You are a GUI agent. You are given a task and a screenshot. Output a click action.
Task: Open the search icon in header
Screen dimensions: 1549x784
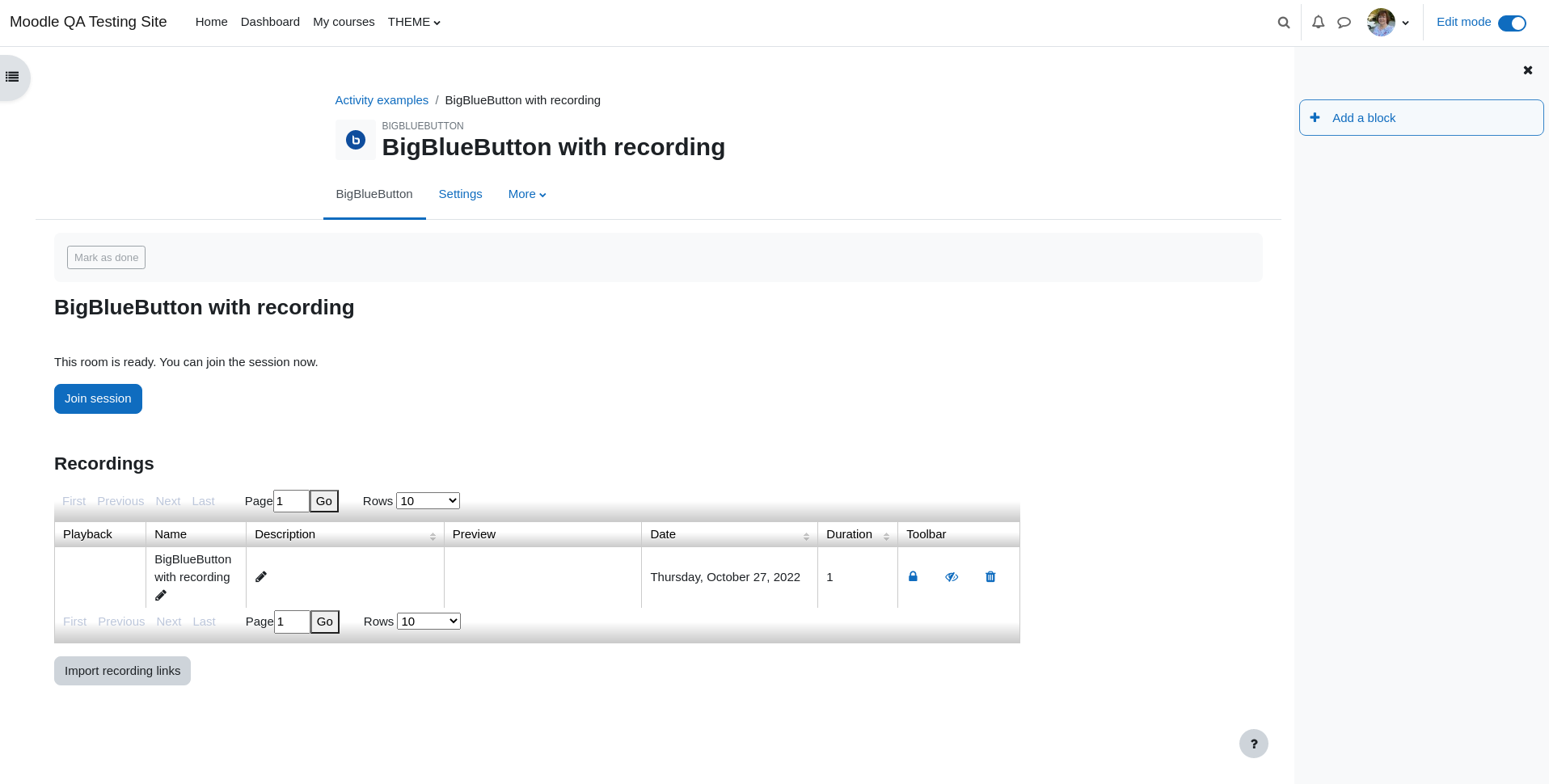[x=1283, y=23]
